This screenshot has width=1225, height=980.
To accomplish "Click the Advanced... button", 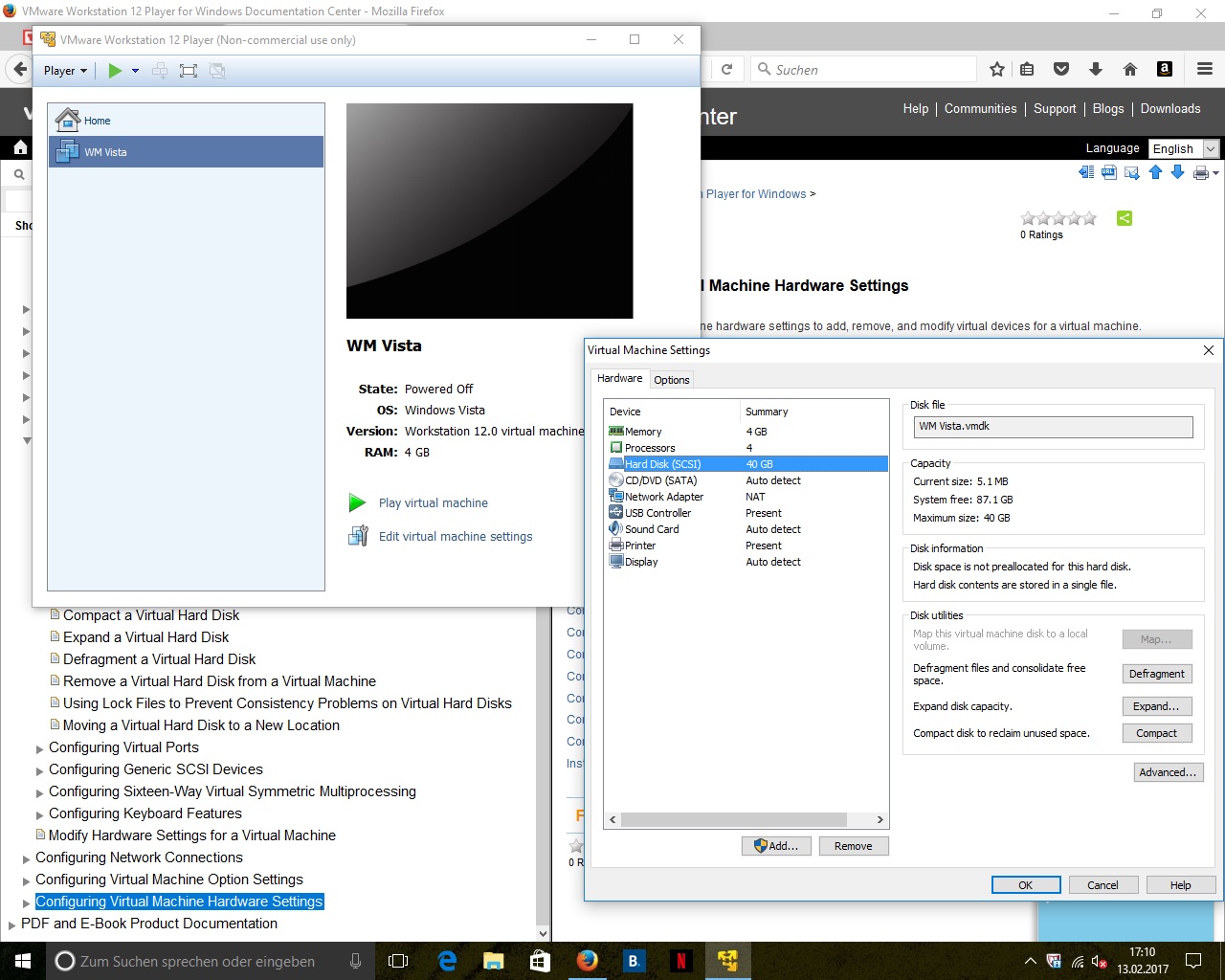I will pyautogui.click(x=1167, y=772).
